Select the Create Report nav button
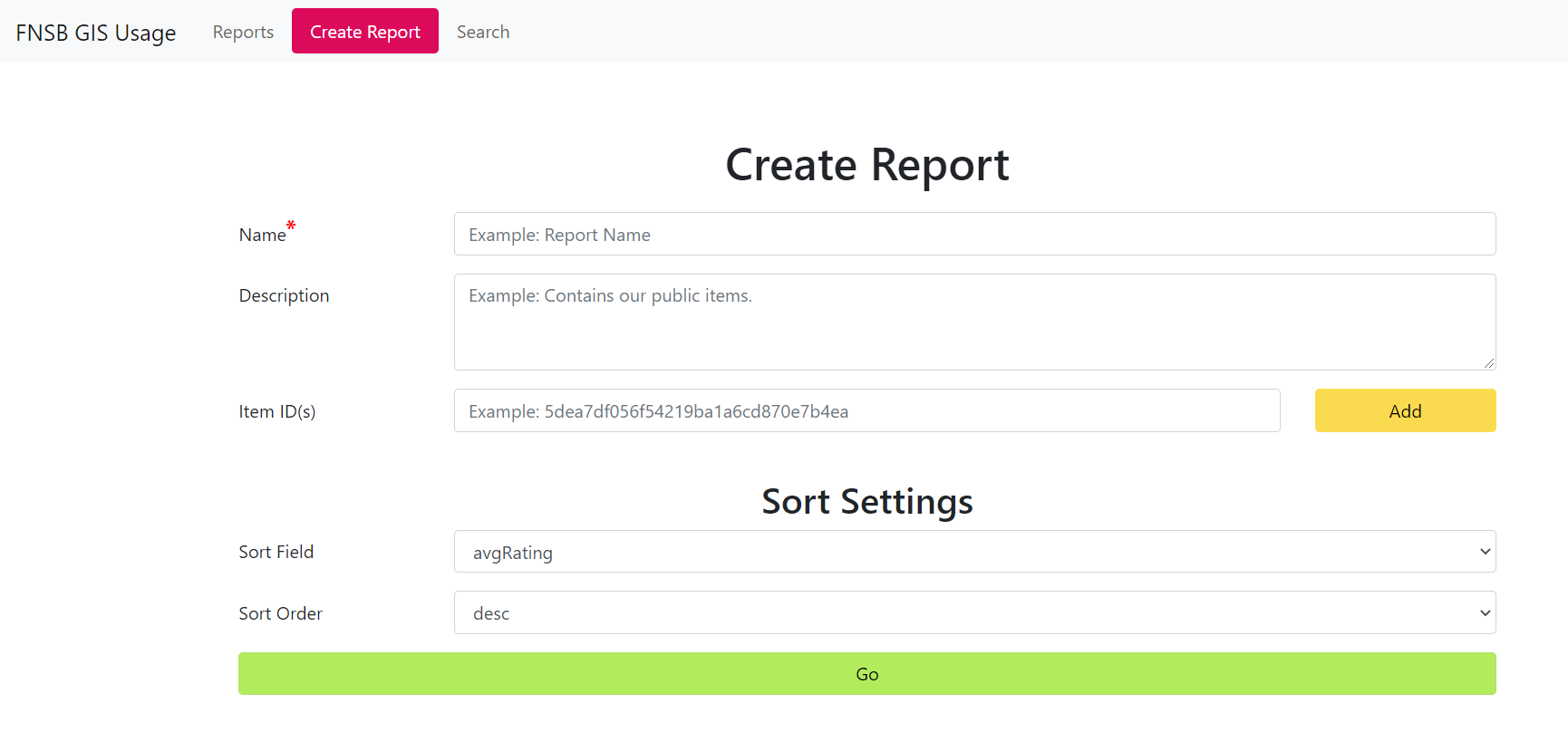1568x742 pixels. click(x=365, y=32)
